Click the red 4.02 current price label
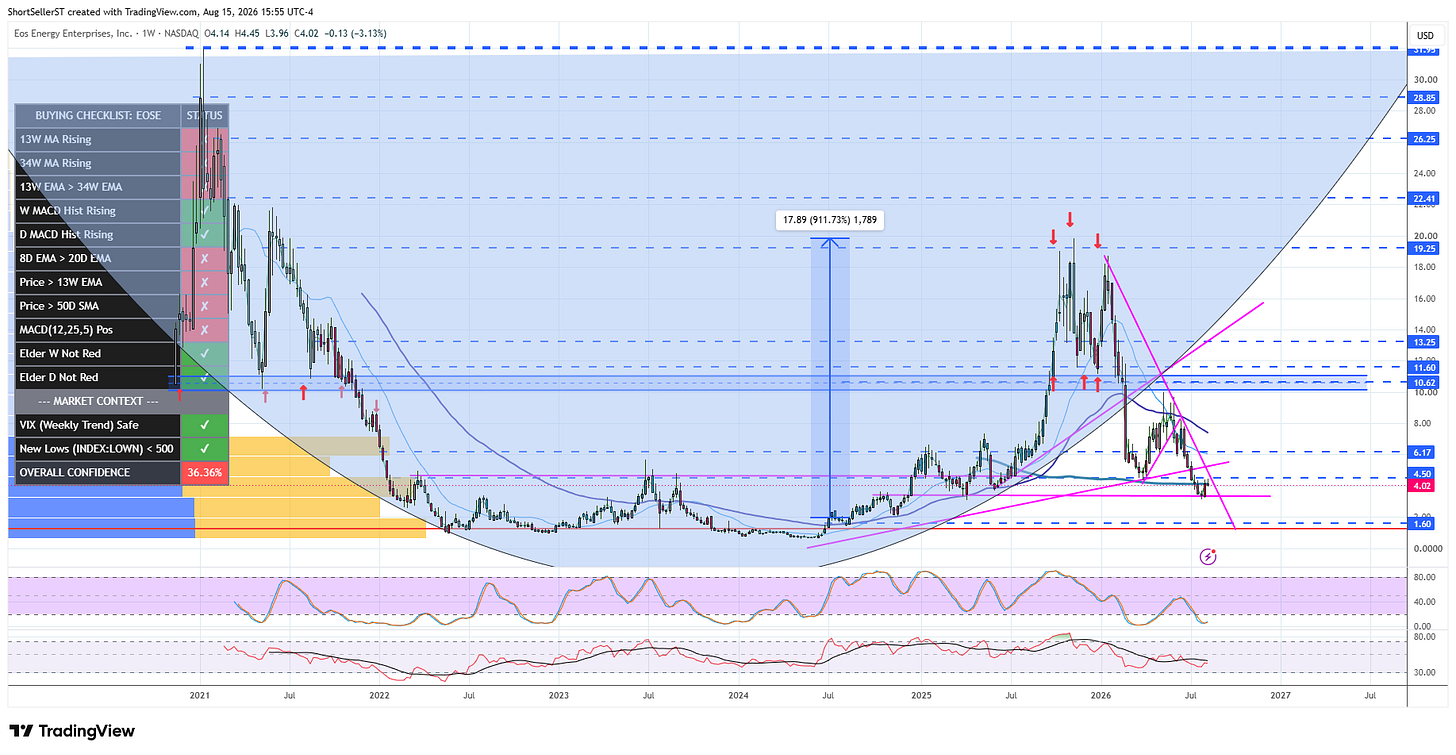Screen dimensions: 1456x755 tap(1423, 487)
